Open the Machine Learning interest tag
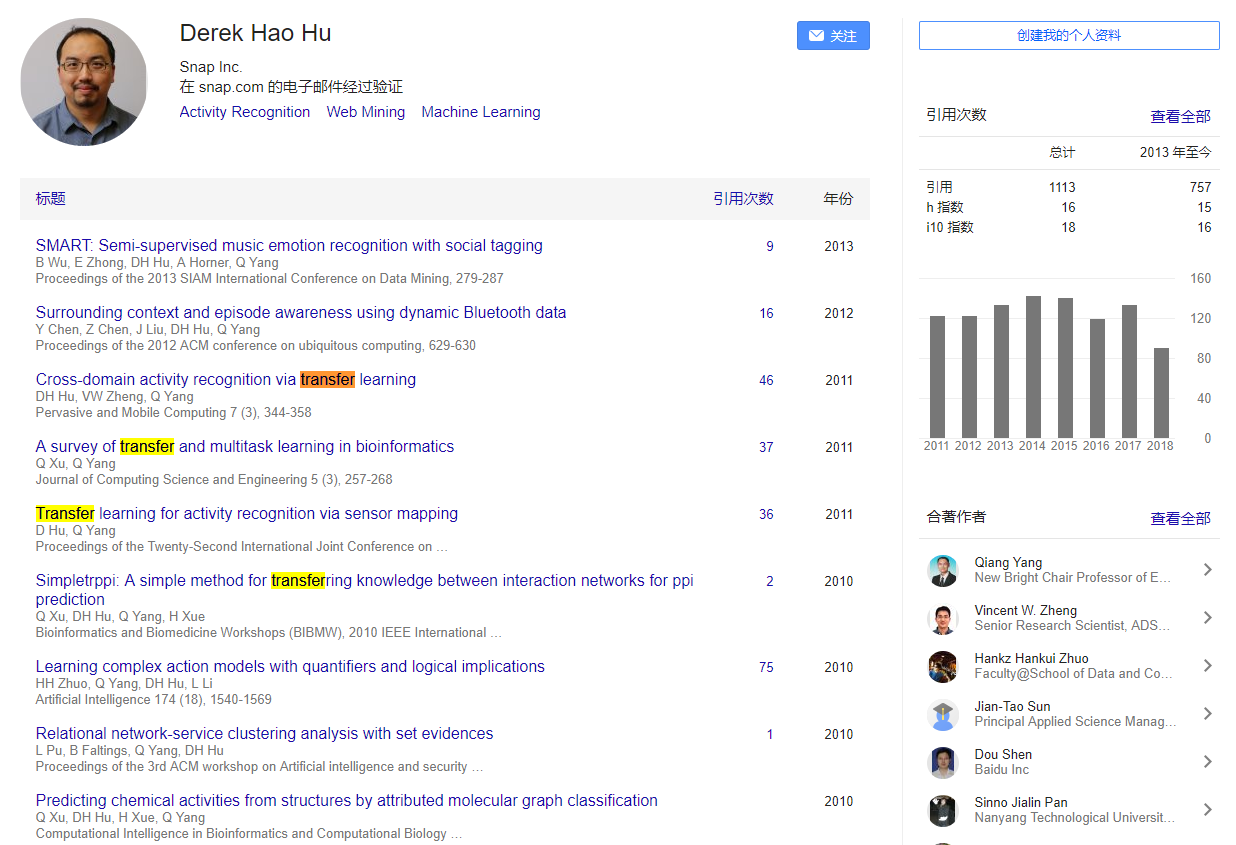The image size is (1236, 845). [x=481, y=112]
